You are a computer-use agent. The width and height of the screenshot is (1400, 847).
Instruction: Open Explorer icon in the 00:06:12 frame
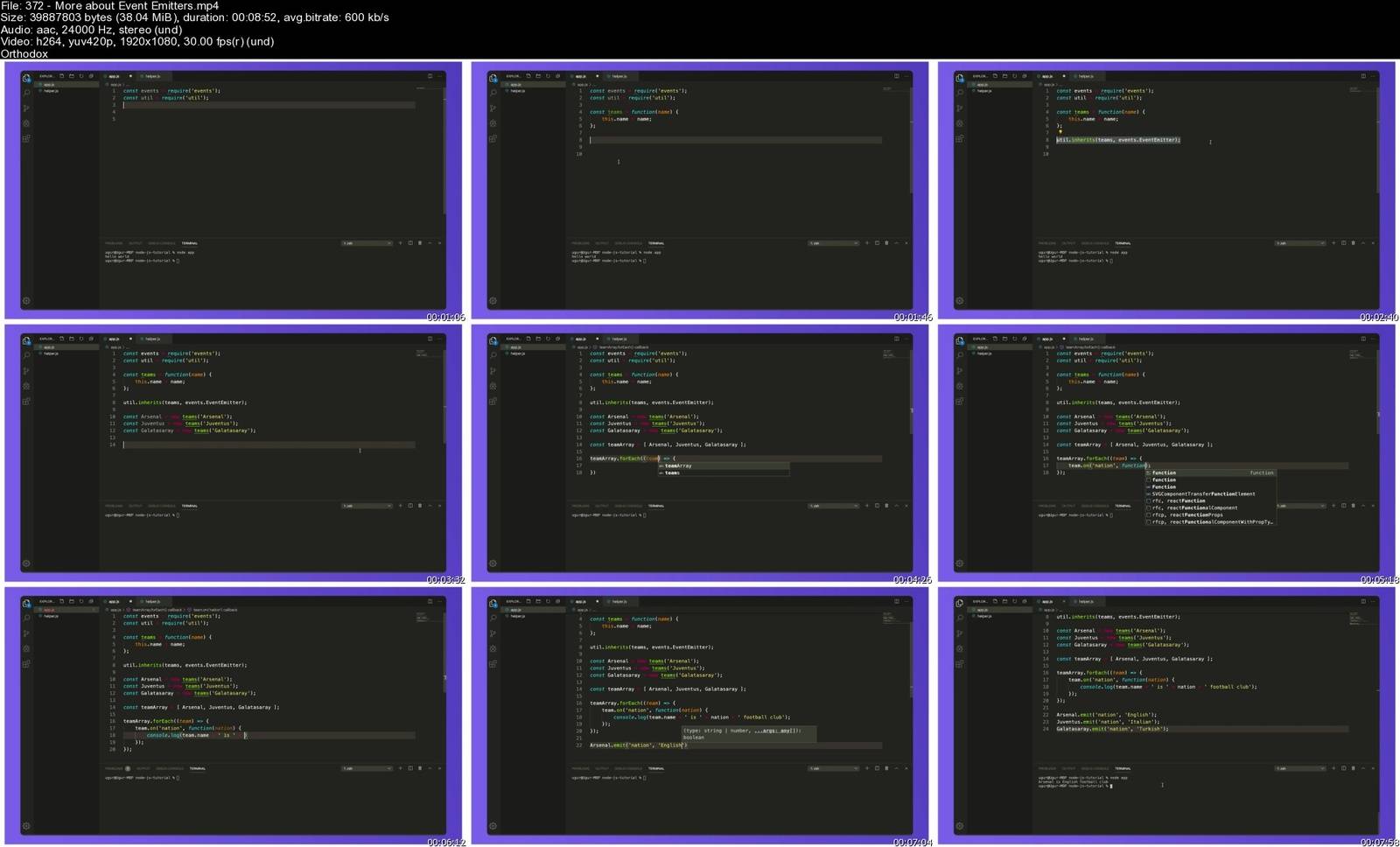pos(27,603)
